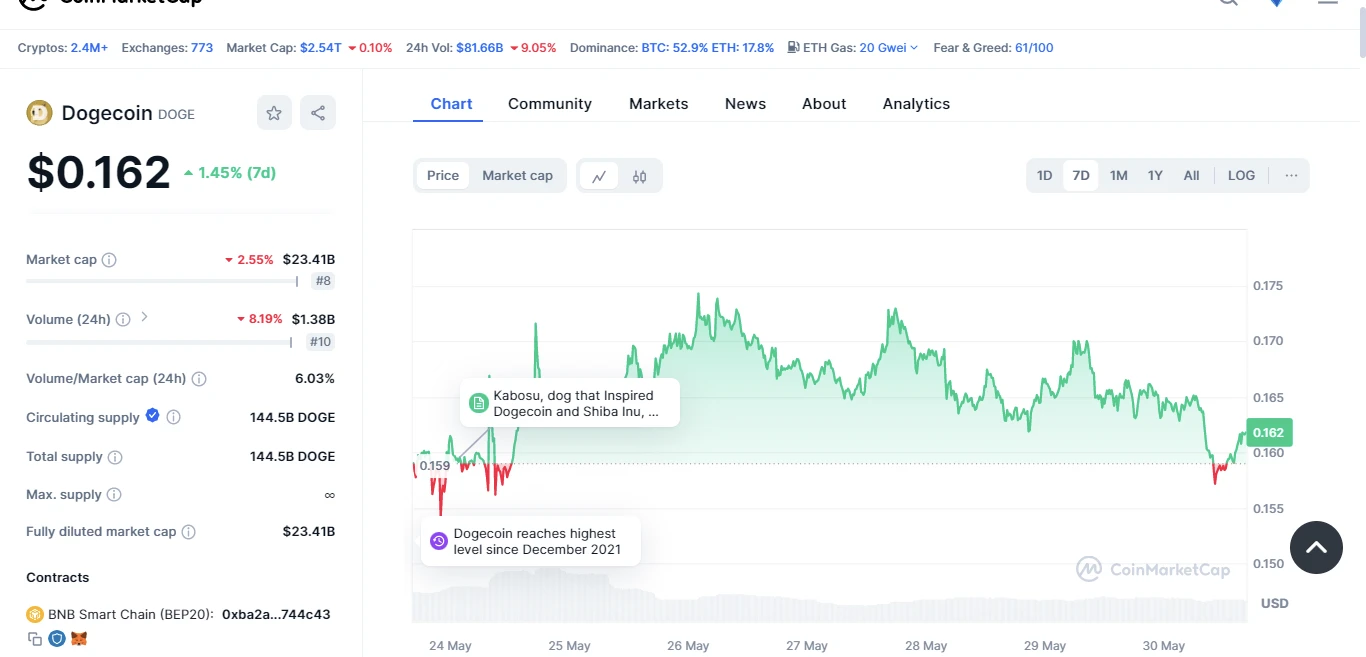Click the Circulating supply verified badge
The width and height of the screenshot is (1366, 657).
pos(153,416)
